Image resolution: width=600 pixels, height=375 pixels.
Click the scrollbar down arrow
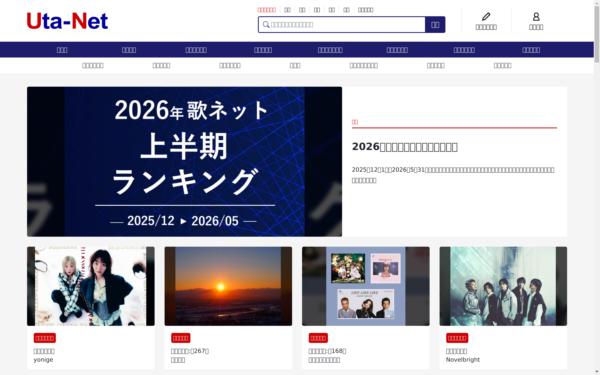[597, 372]
